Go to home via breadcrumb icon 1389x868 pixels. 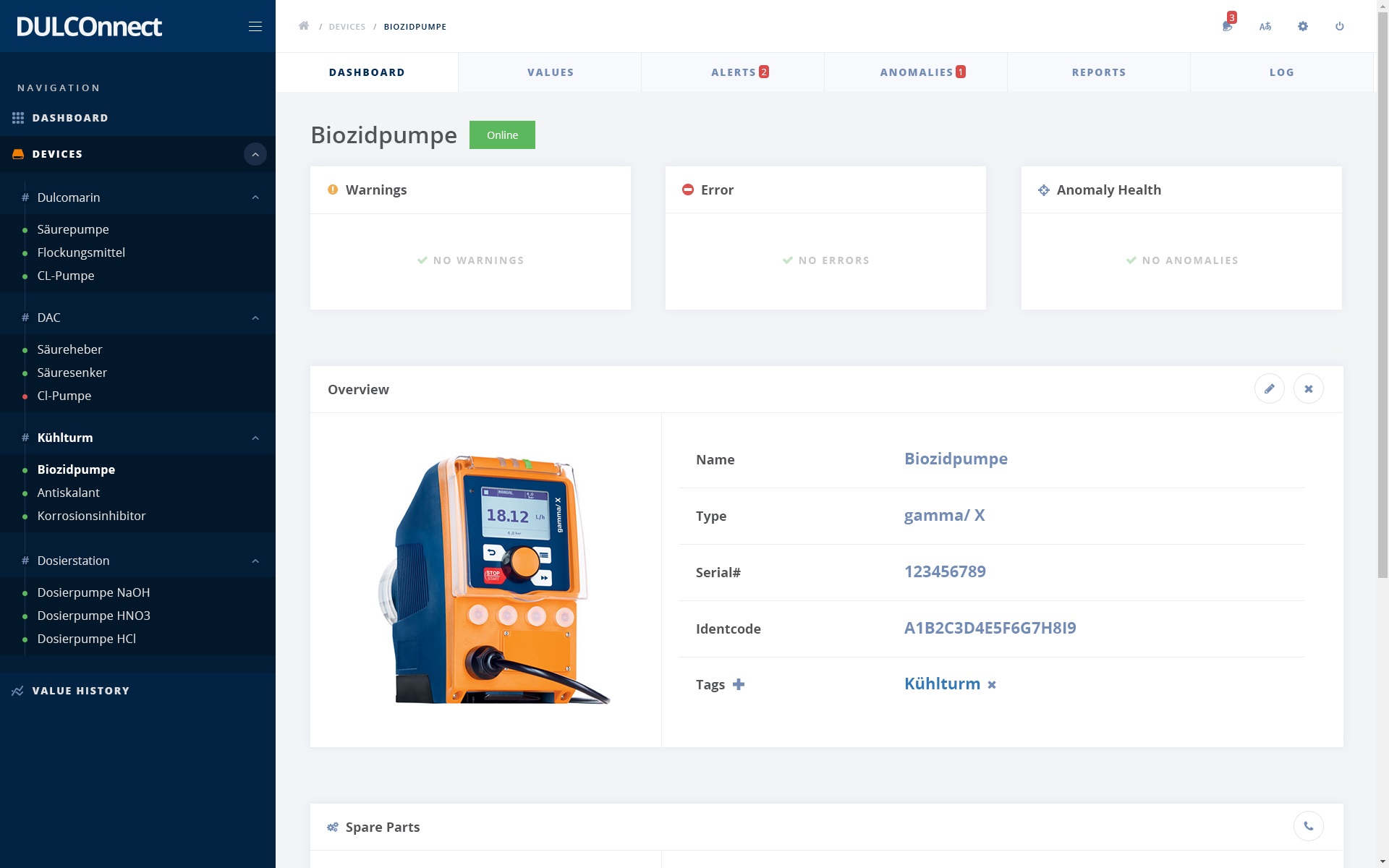point(304,26)
